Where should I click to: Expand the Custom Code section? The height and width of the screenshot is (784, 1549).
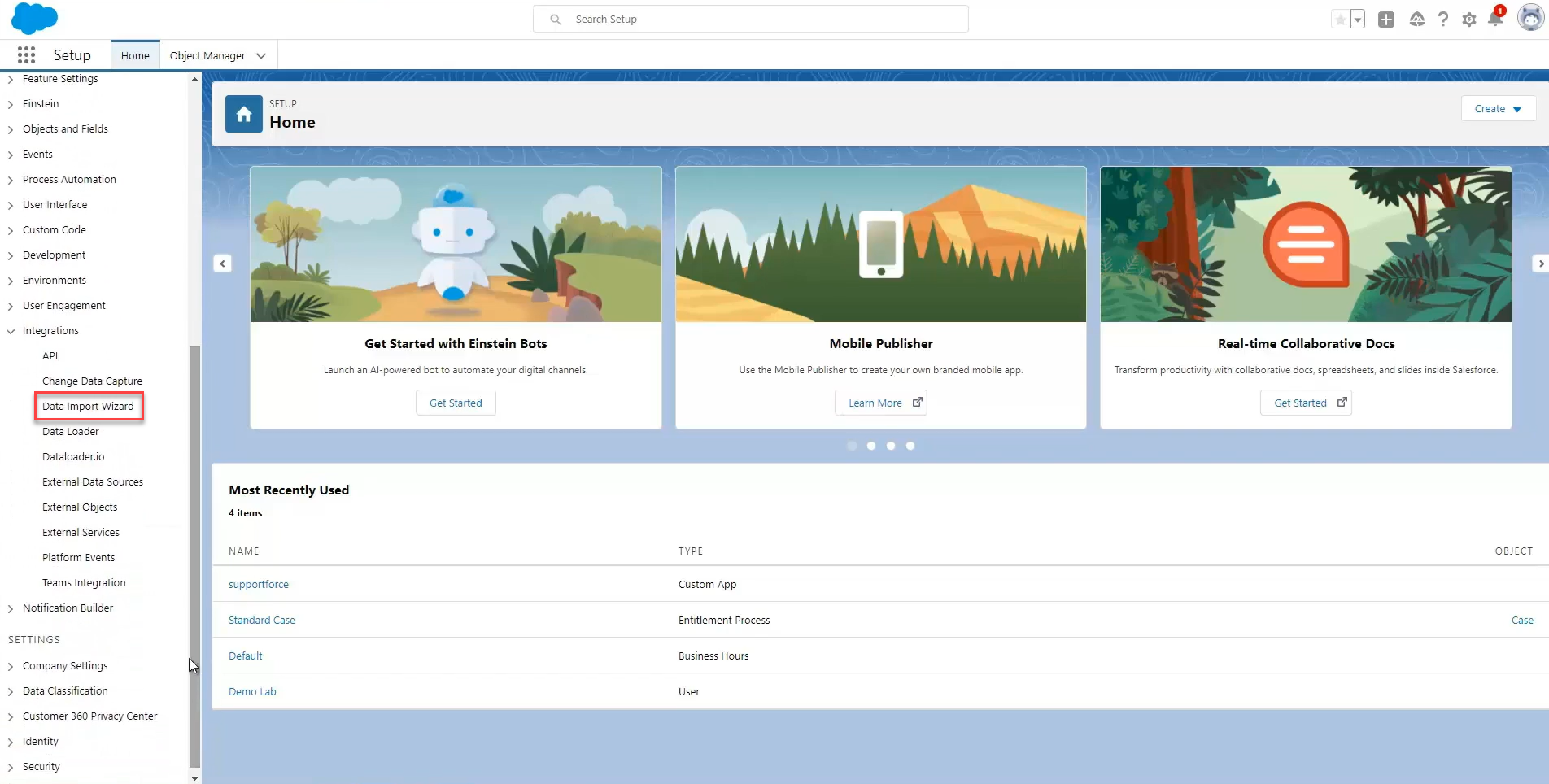11,230
